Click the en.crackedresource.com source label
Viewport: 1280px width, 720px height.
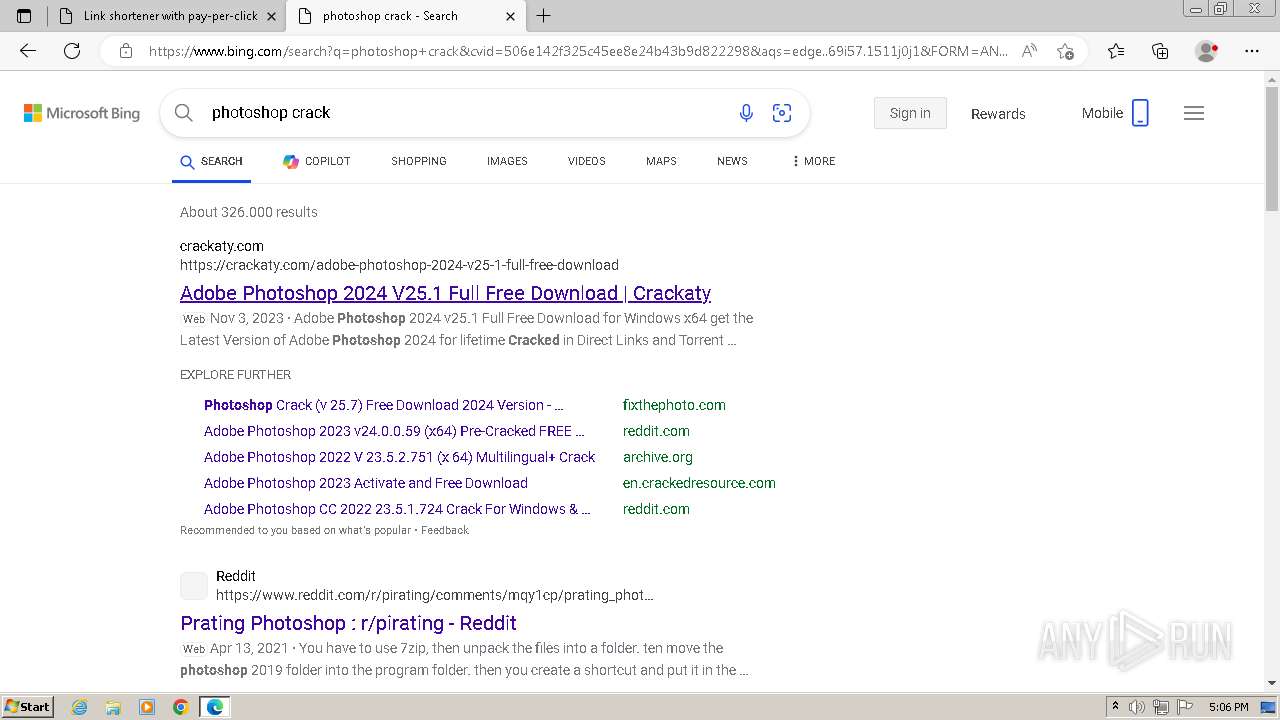point(699,483)
